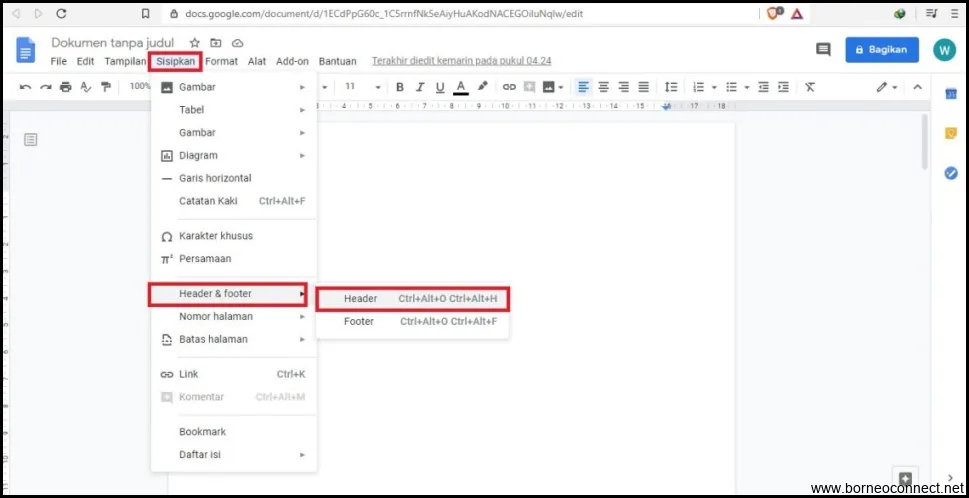Star the document
Viewport: 969px width, 498px height.
click(x=195, y=43)
